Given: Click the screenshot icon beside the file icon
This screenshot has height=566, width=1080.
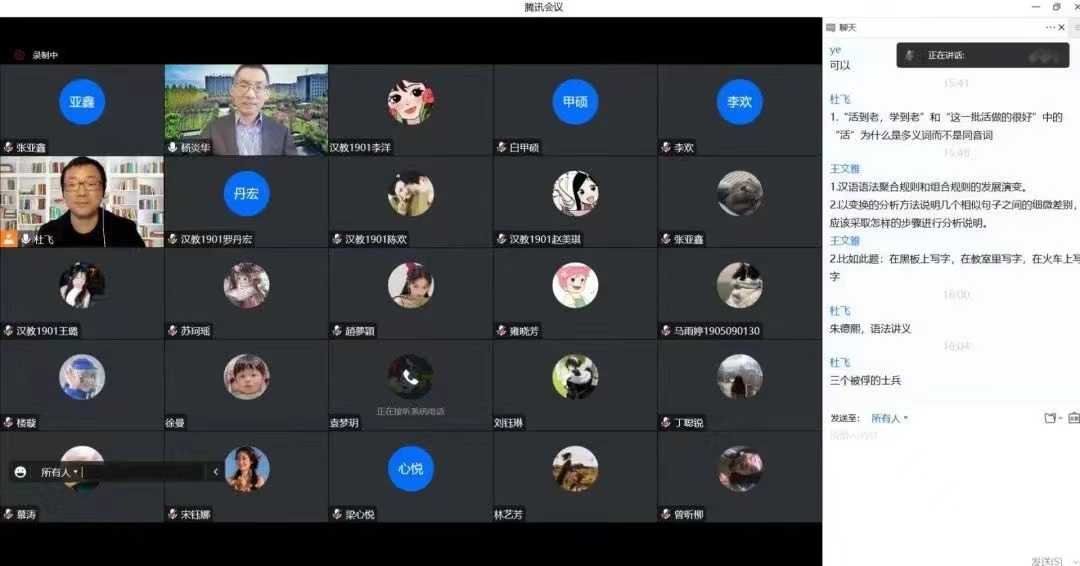Looking at the screenshot, I should click(1074, 418).
